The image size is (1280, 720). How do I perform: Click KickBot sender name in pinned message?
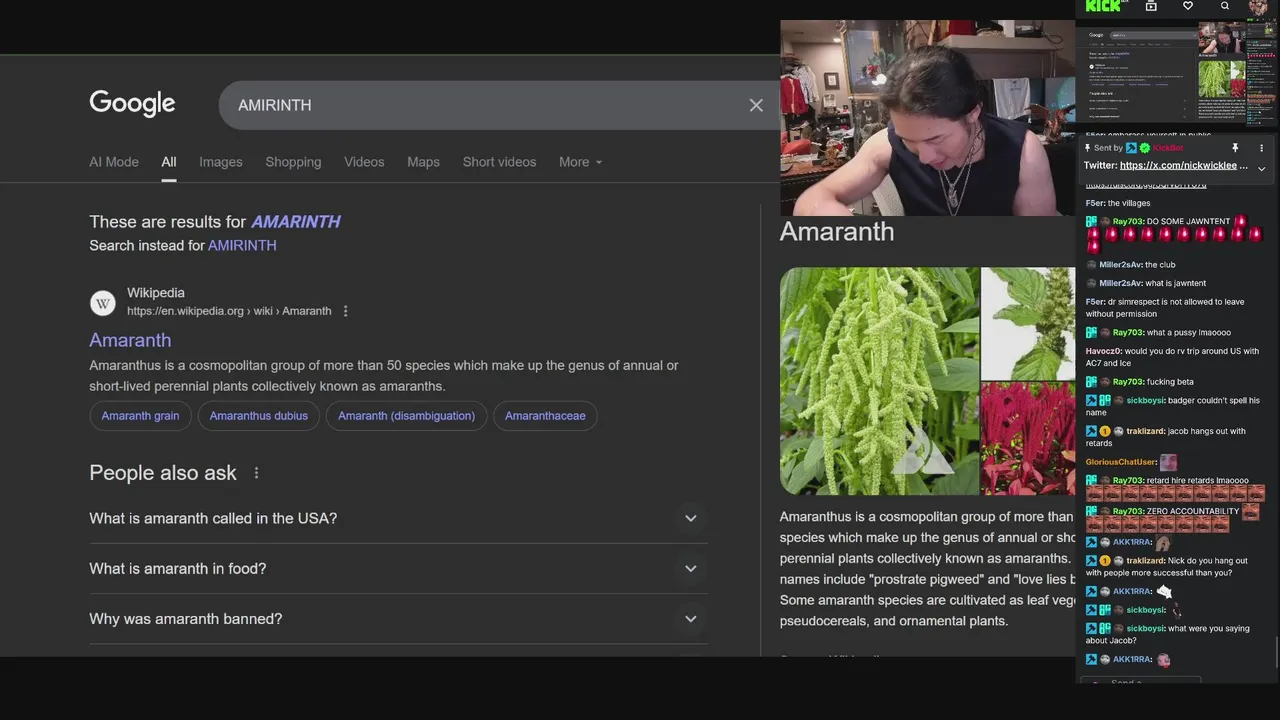1168,148
